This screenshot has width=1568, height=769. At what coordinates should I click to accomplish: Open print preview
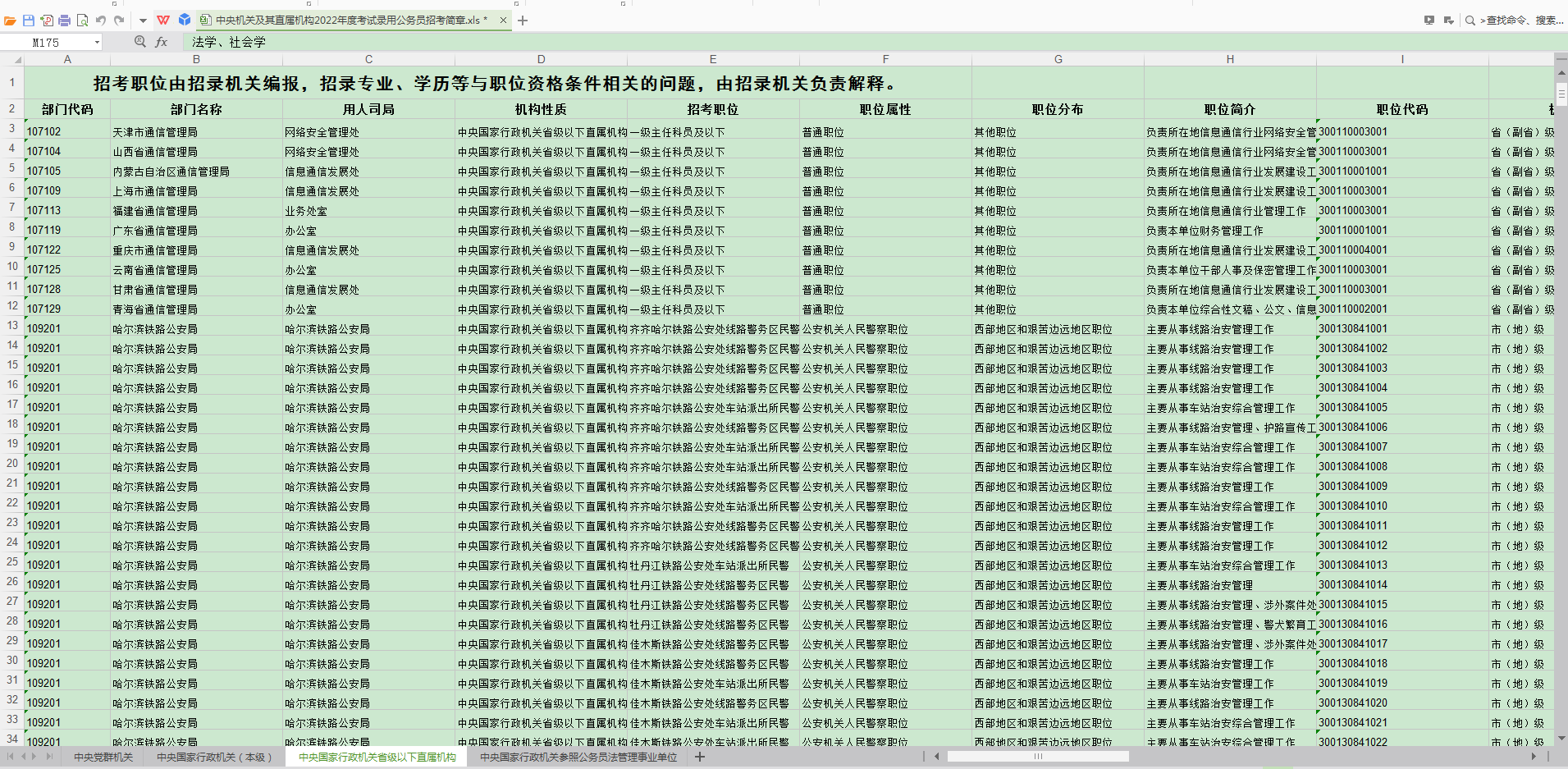82,19
